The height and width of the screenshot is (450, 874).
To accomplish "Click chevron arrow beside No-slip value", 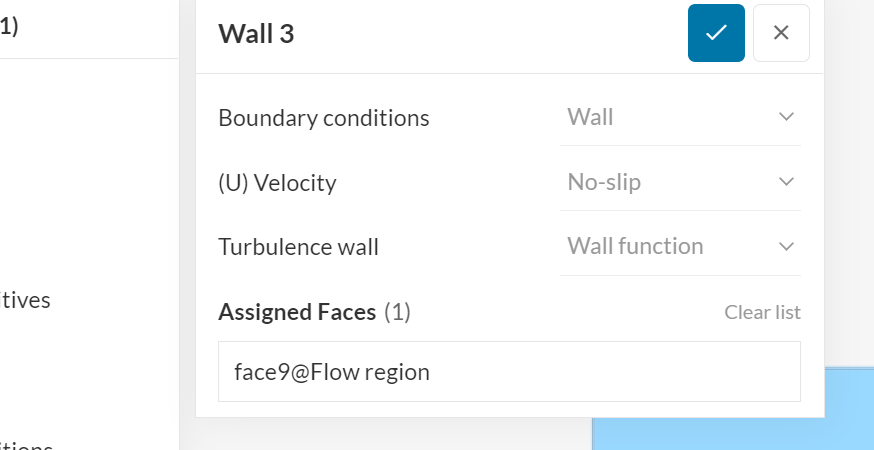I will pyautogui.click(x=786, y=182).
